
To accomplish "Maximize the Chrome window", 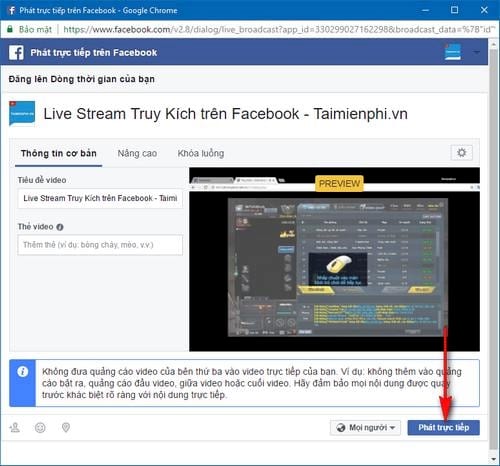I will click(454, 10).
